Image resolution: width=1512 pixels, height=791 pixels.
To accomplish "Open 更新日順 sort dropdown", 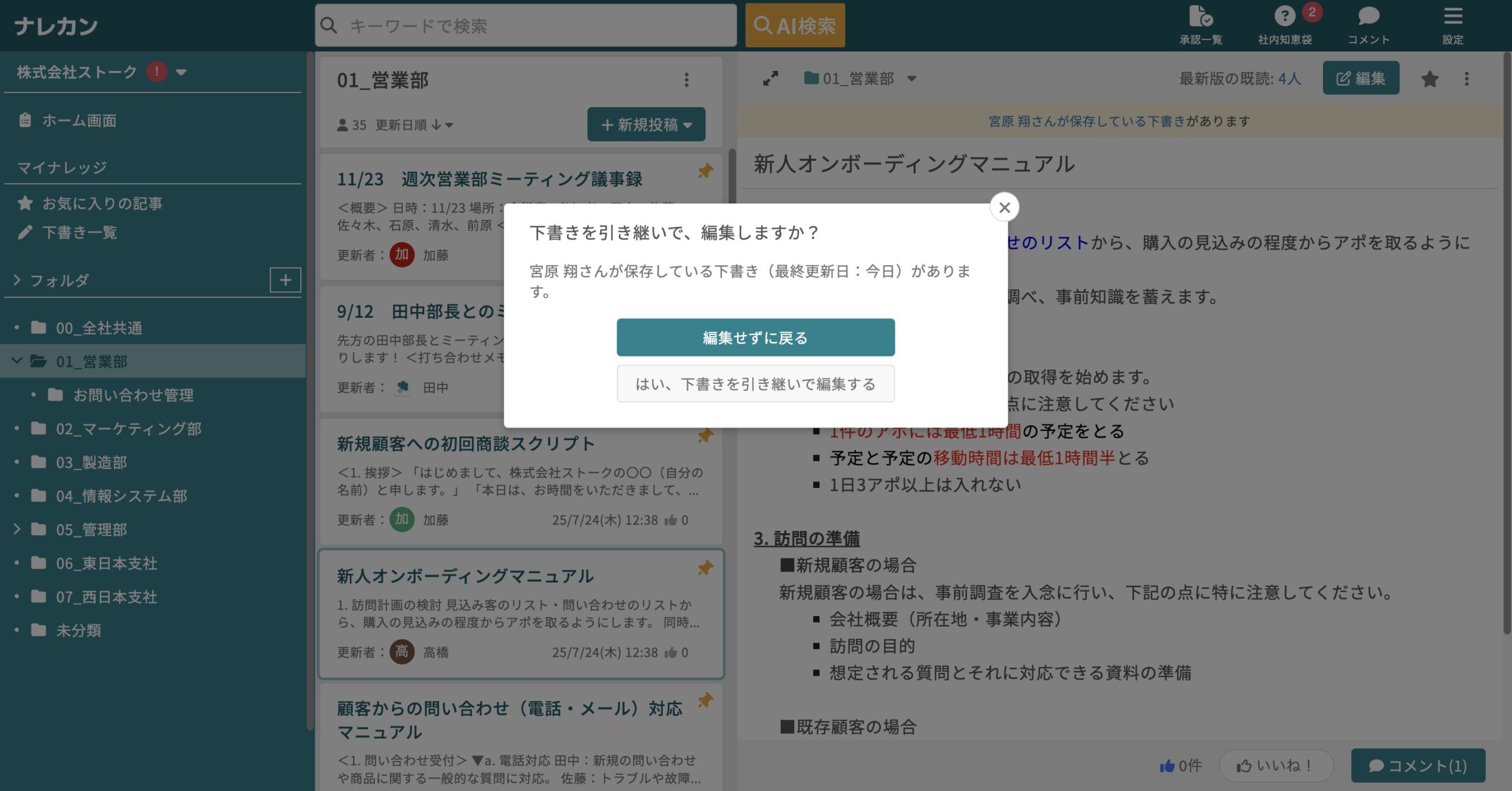I will pyautogui.click(x=414, y=125).
